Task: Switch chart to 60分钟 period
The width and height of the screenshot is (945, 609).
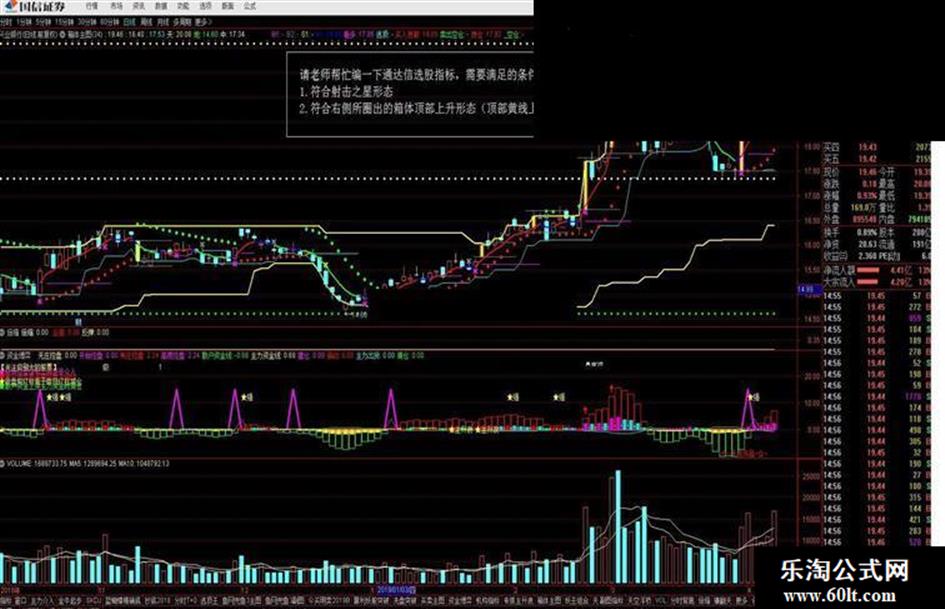Action: [110, 22]
